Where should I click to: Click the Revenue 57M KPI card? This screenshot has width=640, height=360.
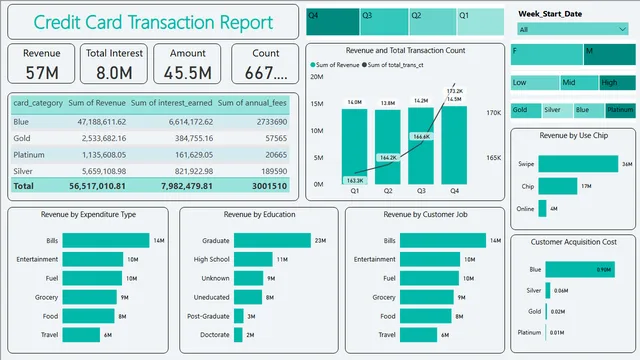point(41,64)
